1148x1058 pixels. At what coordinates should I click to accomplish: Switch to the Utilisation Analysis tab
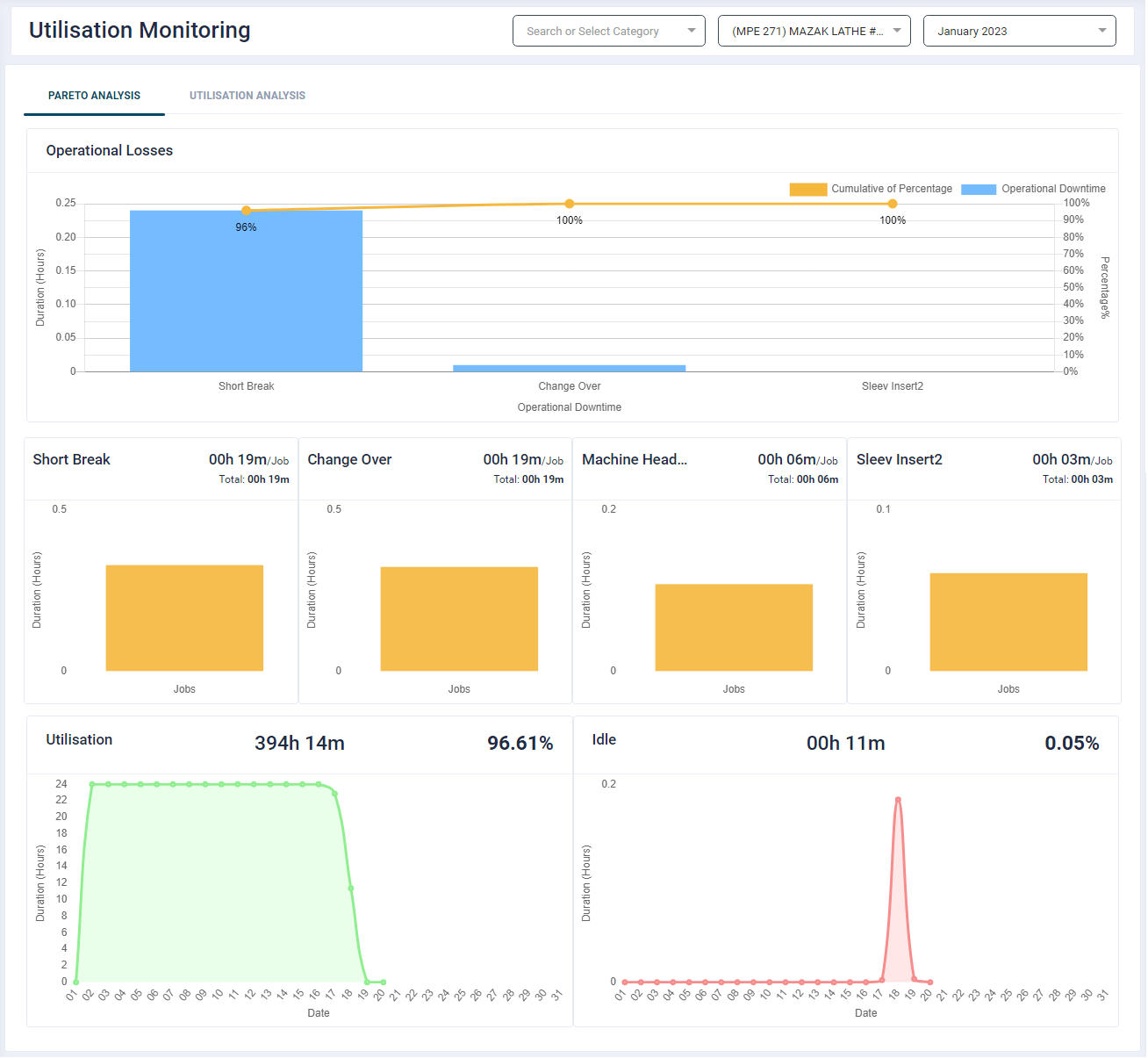pyautogui.click(x=248, y=96)
